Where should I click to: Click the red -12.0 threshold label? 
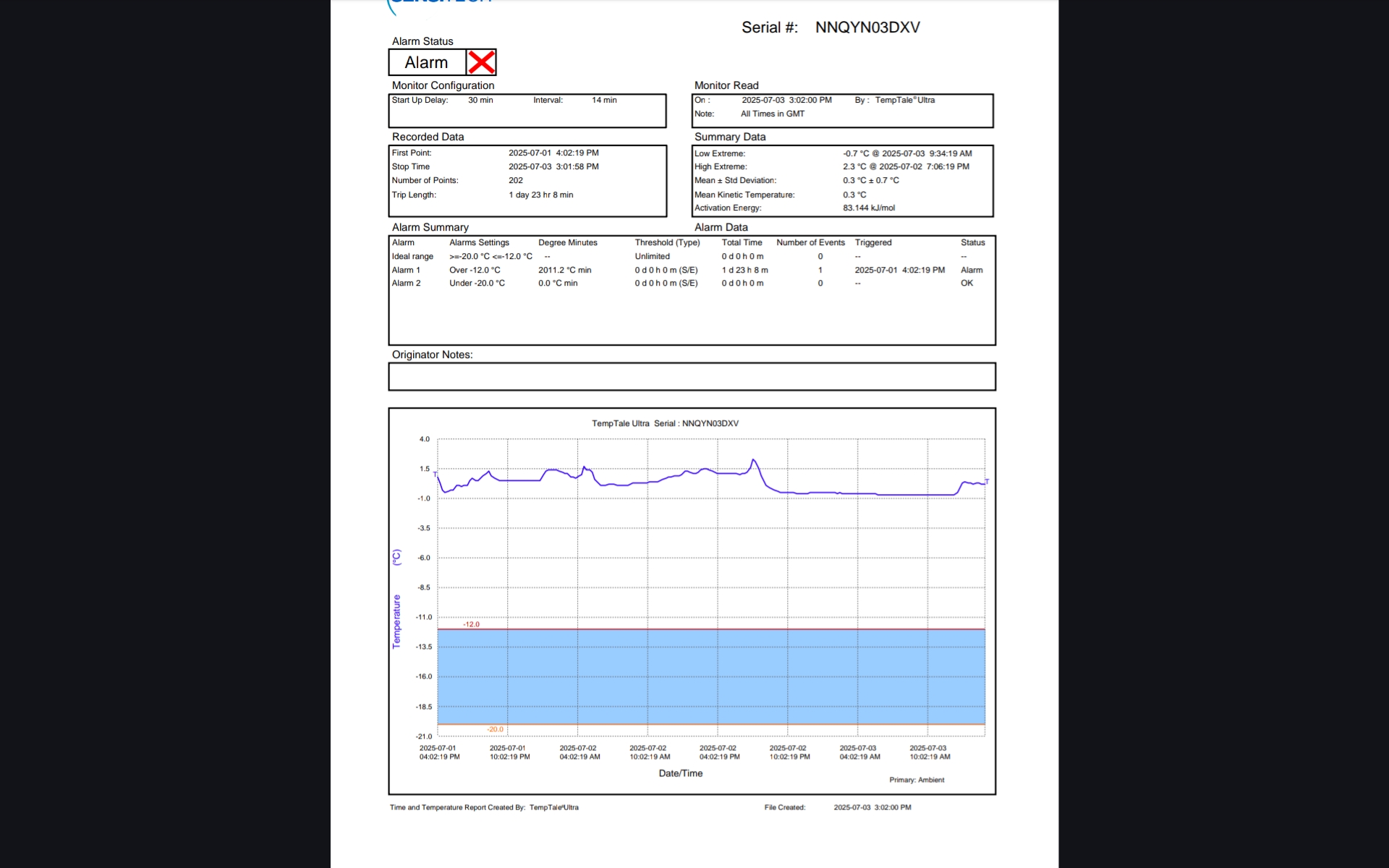[471, 624]
